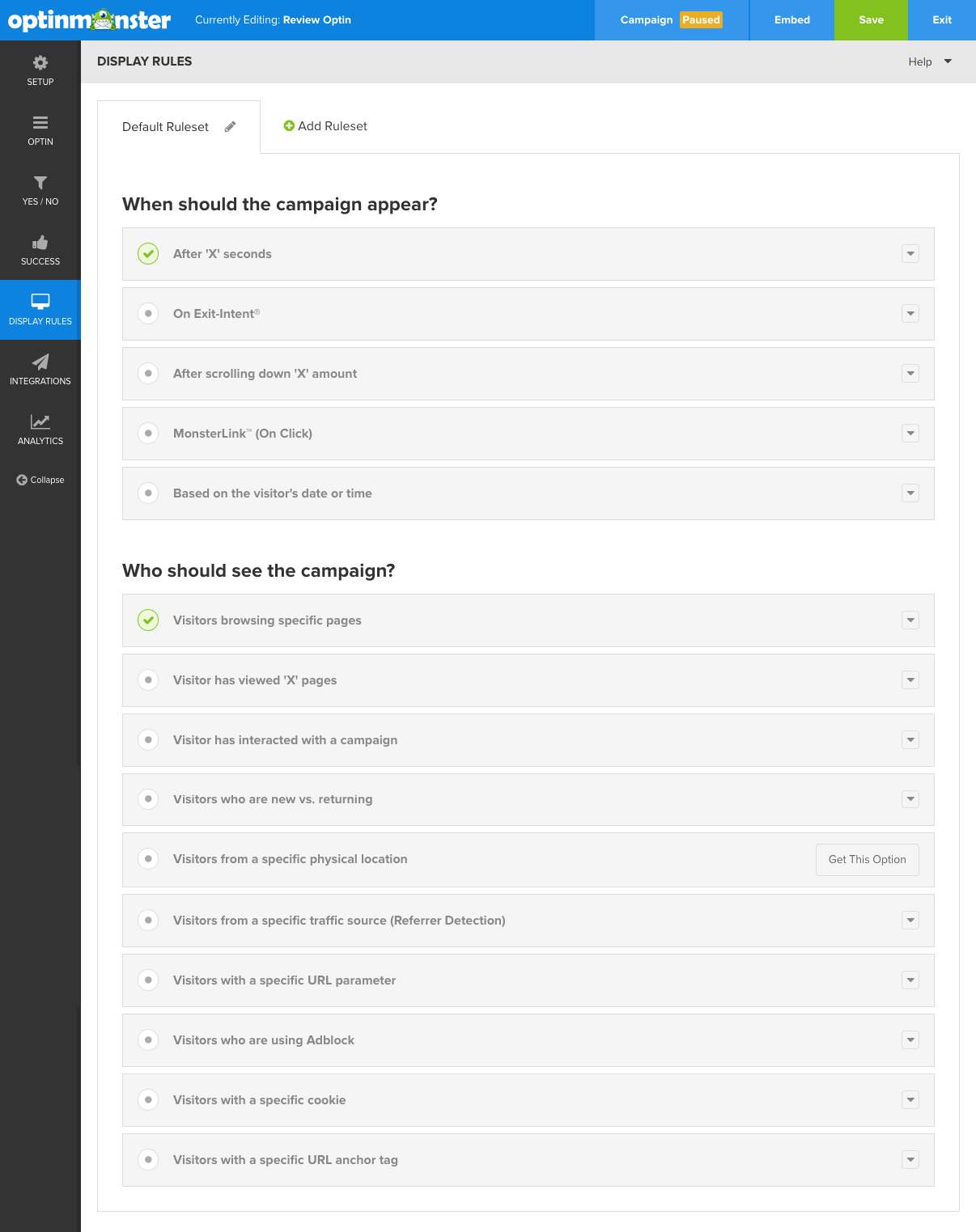Open the Setup gear icon
The height and width of the screenshot is (1232, 976).
[x=40, y=63]
